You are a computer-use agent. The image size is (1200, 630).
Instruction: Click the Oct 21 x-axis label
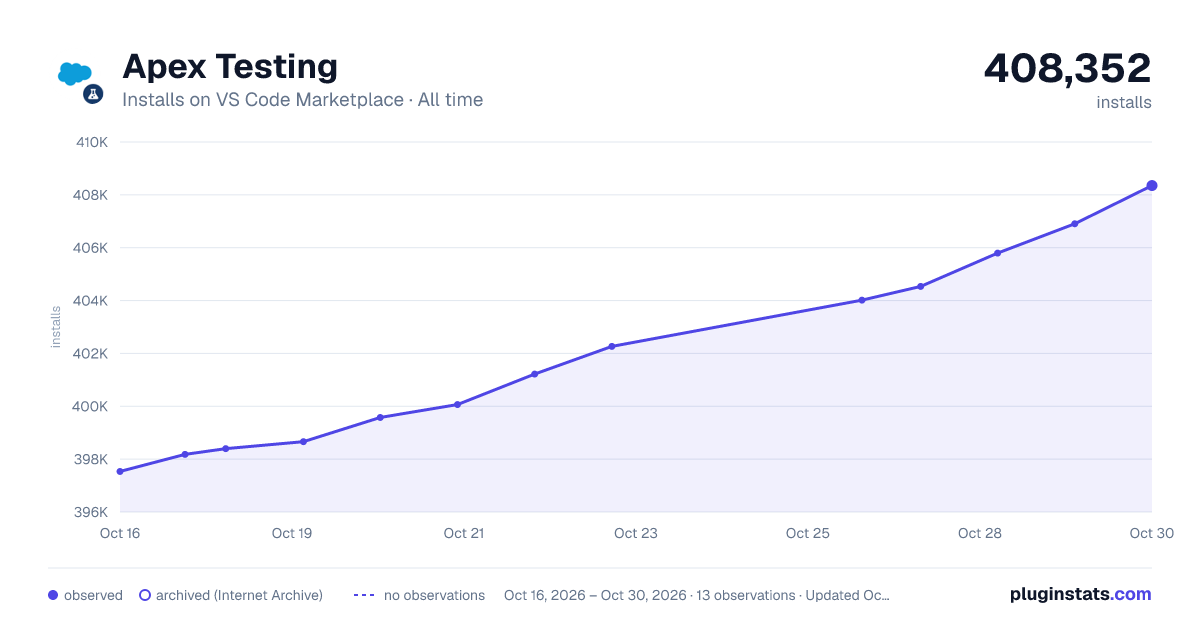tap(464, 533)
